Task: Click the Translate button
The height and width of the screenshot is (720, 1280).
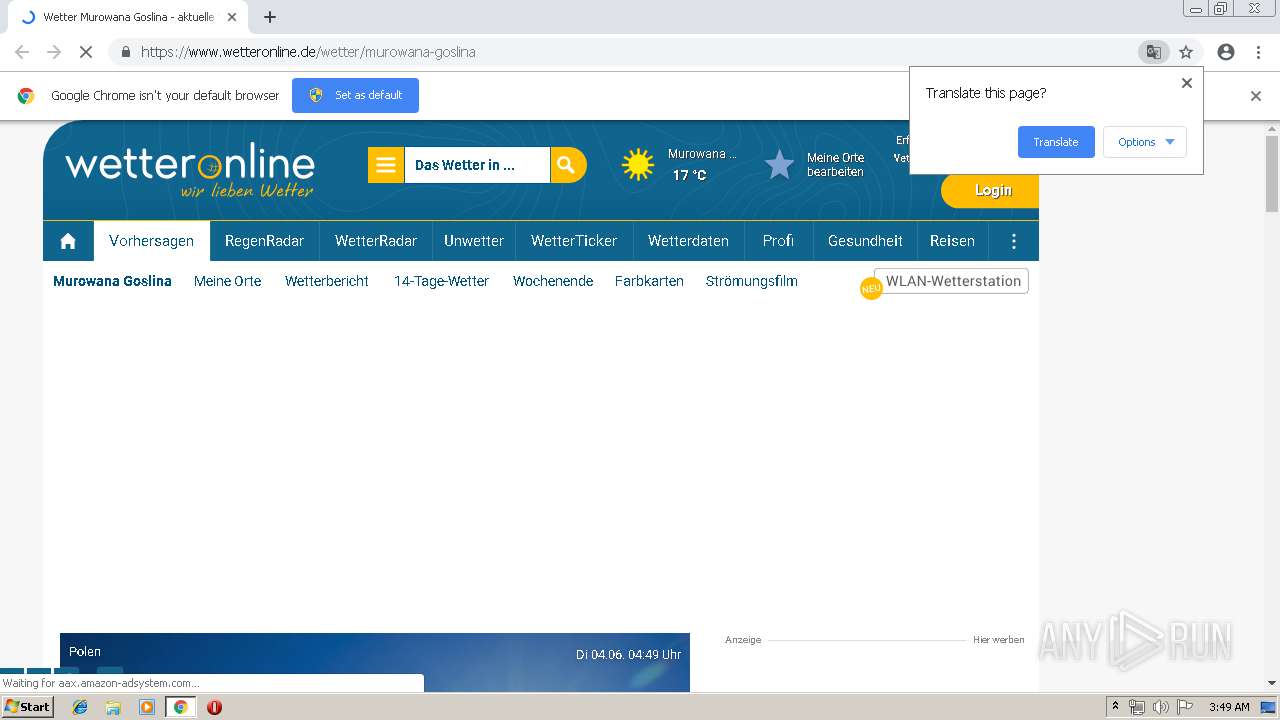Action: [1056, 142]
